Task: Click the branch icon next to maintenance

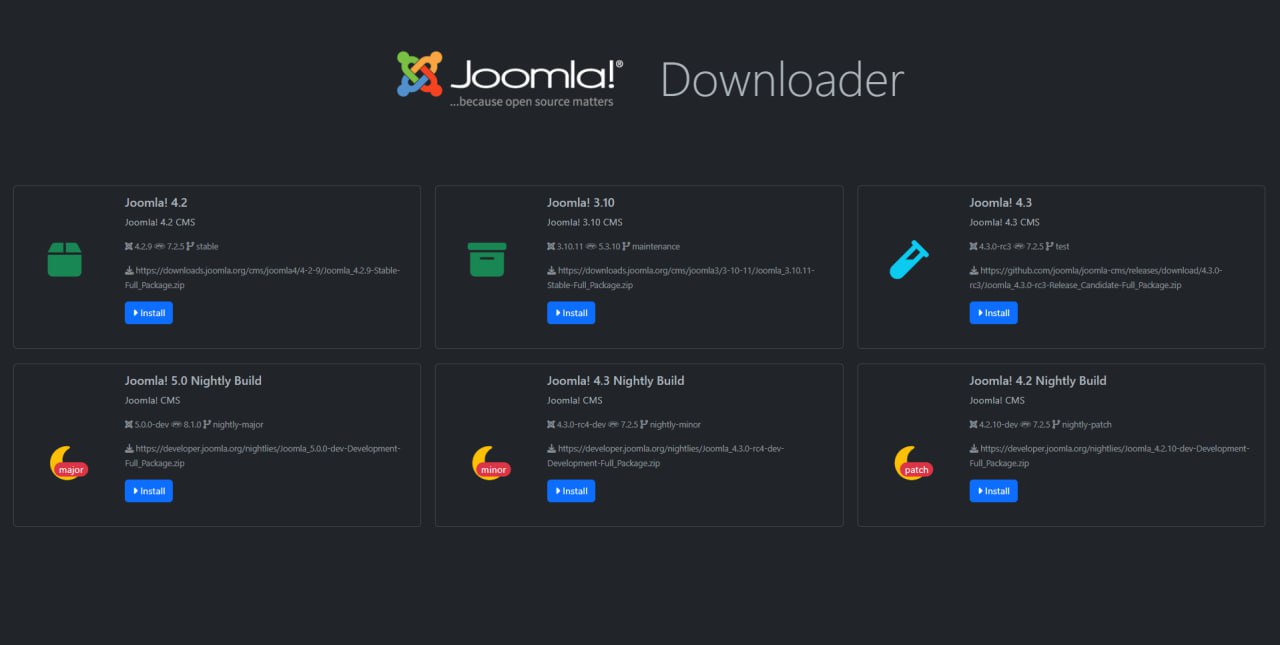Action: coord(626,246)
